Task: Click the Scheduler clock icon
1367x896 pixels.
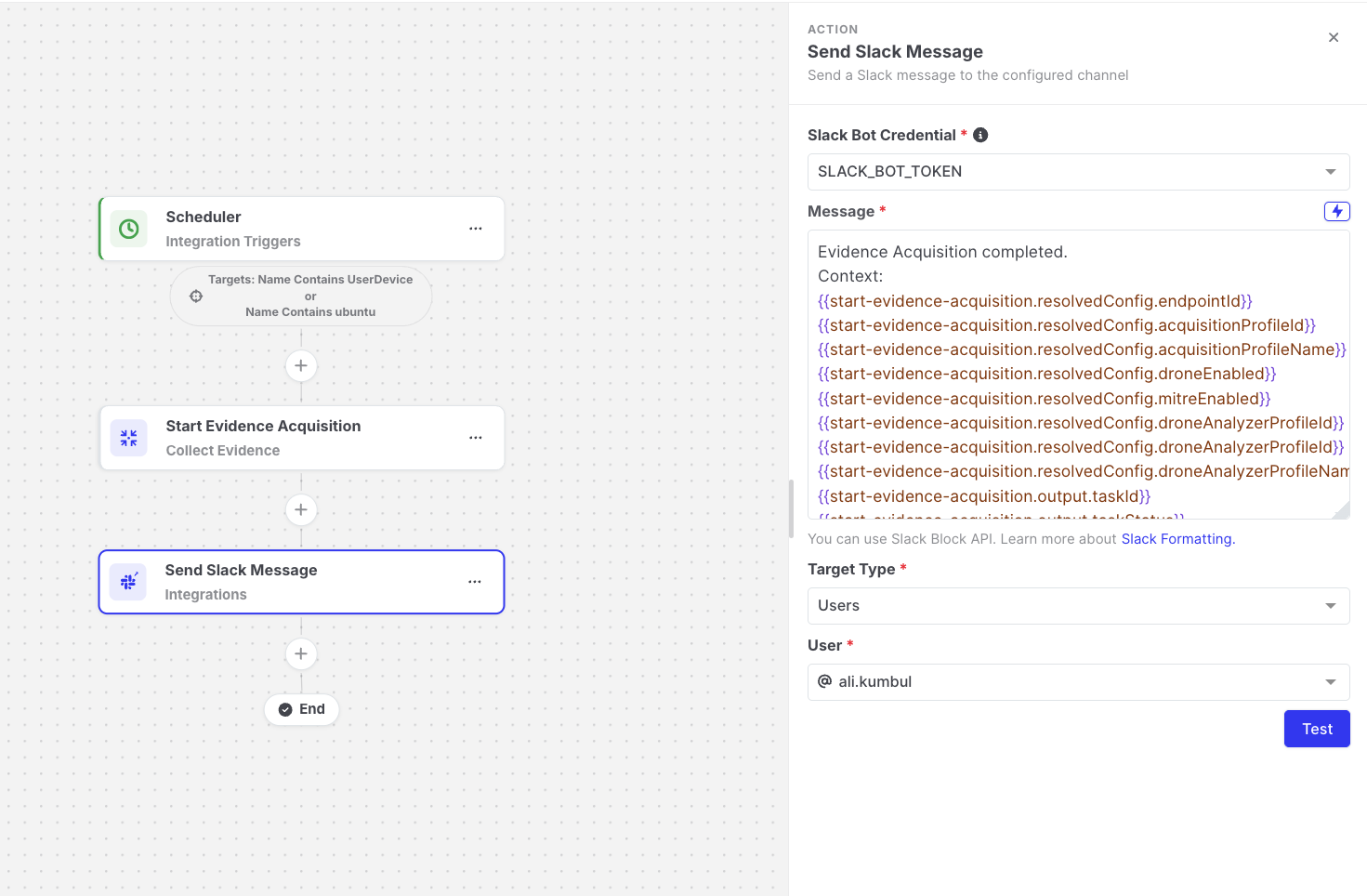Action: (x=129, y=229)
